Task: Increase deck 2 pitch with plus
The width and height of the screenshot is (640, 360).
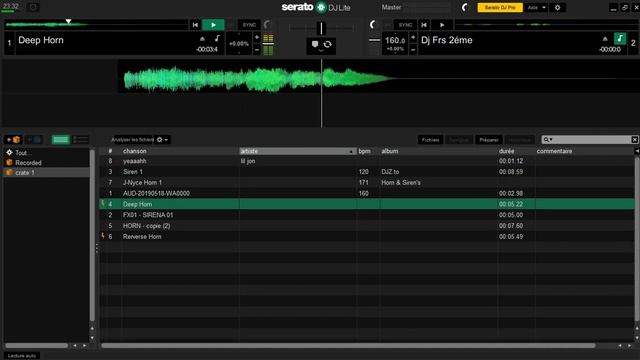Action: tap(413, 38)
